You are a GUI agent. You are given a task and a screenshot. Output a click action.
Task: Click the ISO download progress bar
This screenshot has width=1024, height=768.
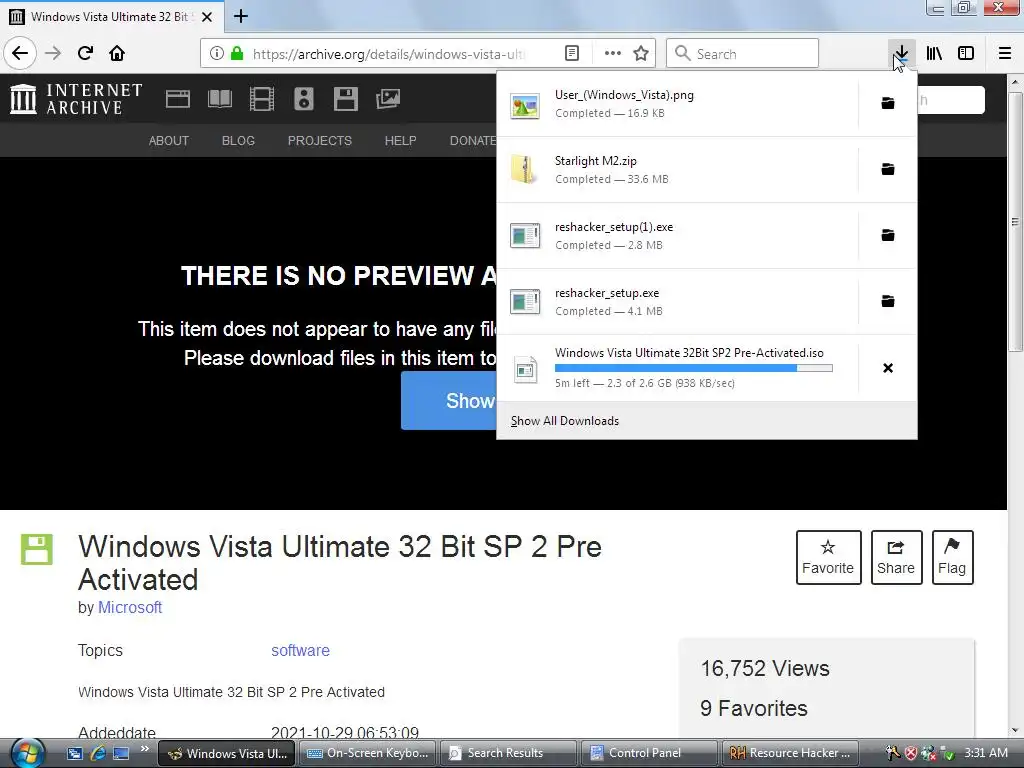point(694,368)
